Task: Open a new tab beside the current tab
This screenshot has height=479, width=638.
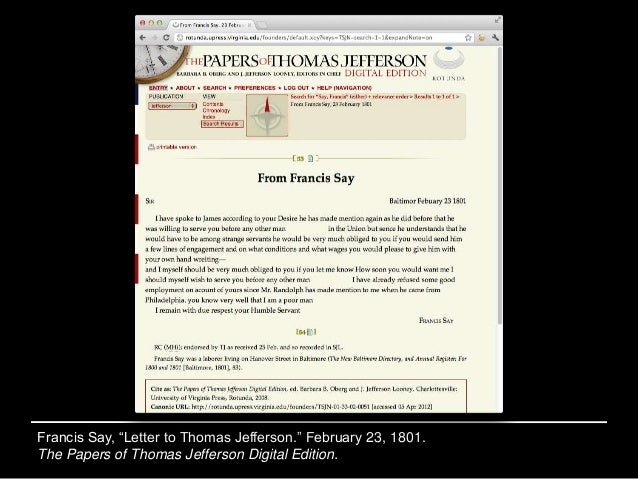Action: click(x=262, y=25)
